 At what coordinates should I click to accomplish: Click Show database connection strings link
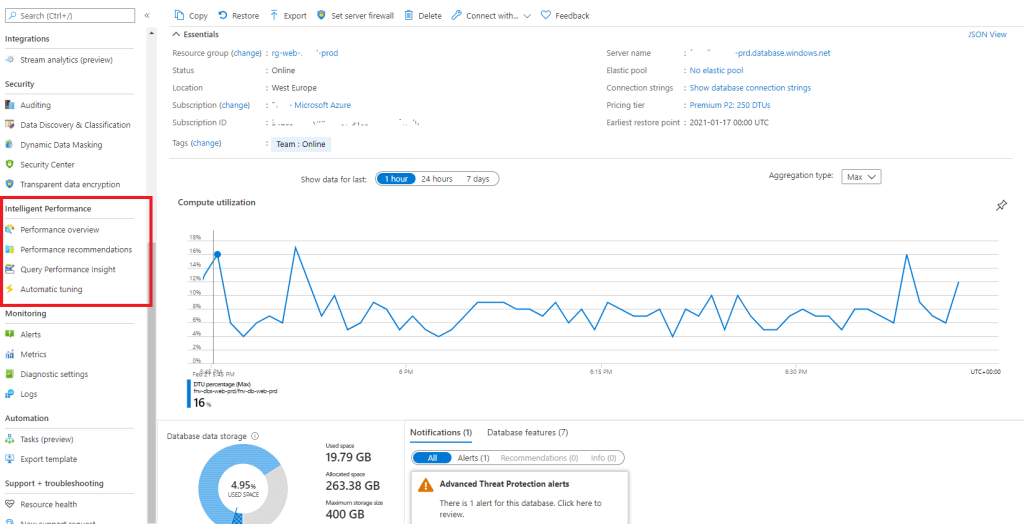[750, 88]
